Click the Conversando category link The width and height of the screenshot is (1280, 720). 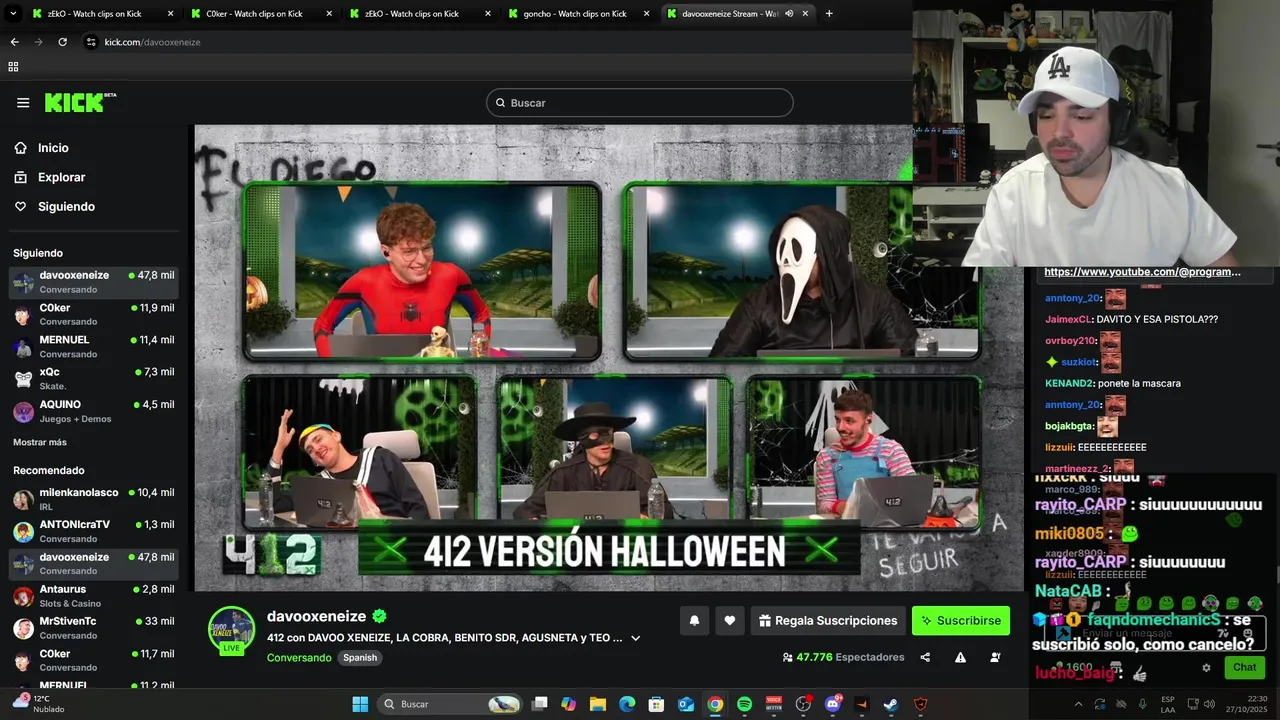click(299, 658)
